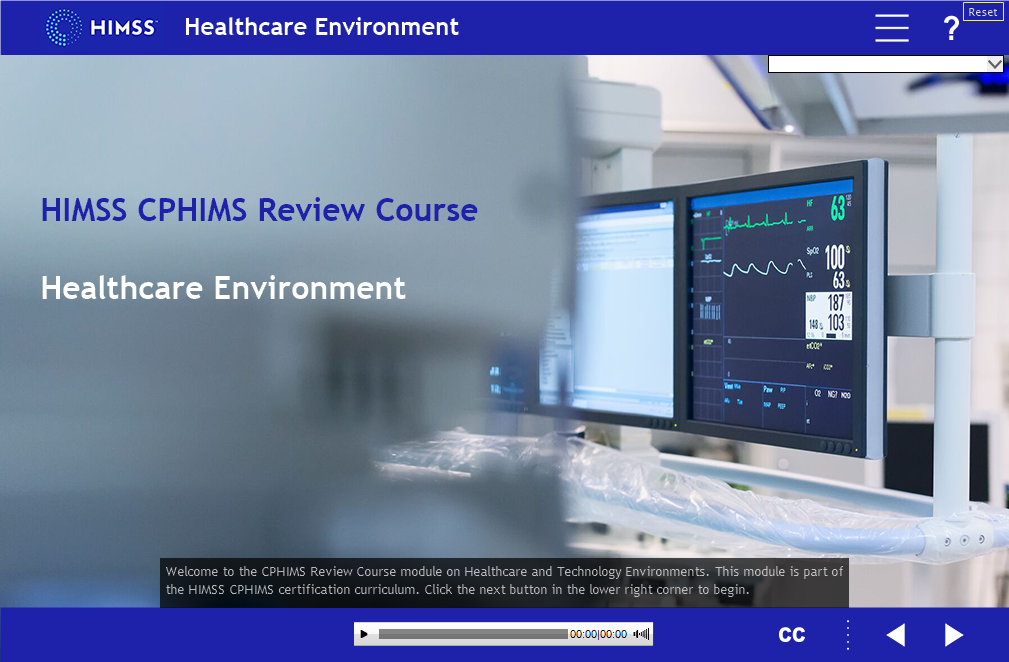Advance to the next slide

pos(954,635)
